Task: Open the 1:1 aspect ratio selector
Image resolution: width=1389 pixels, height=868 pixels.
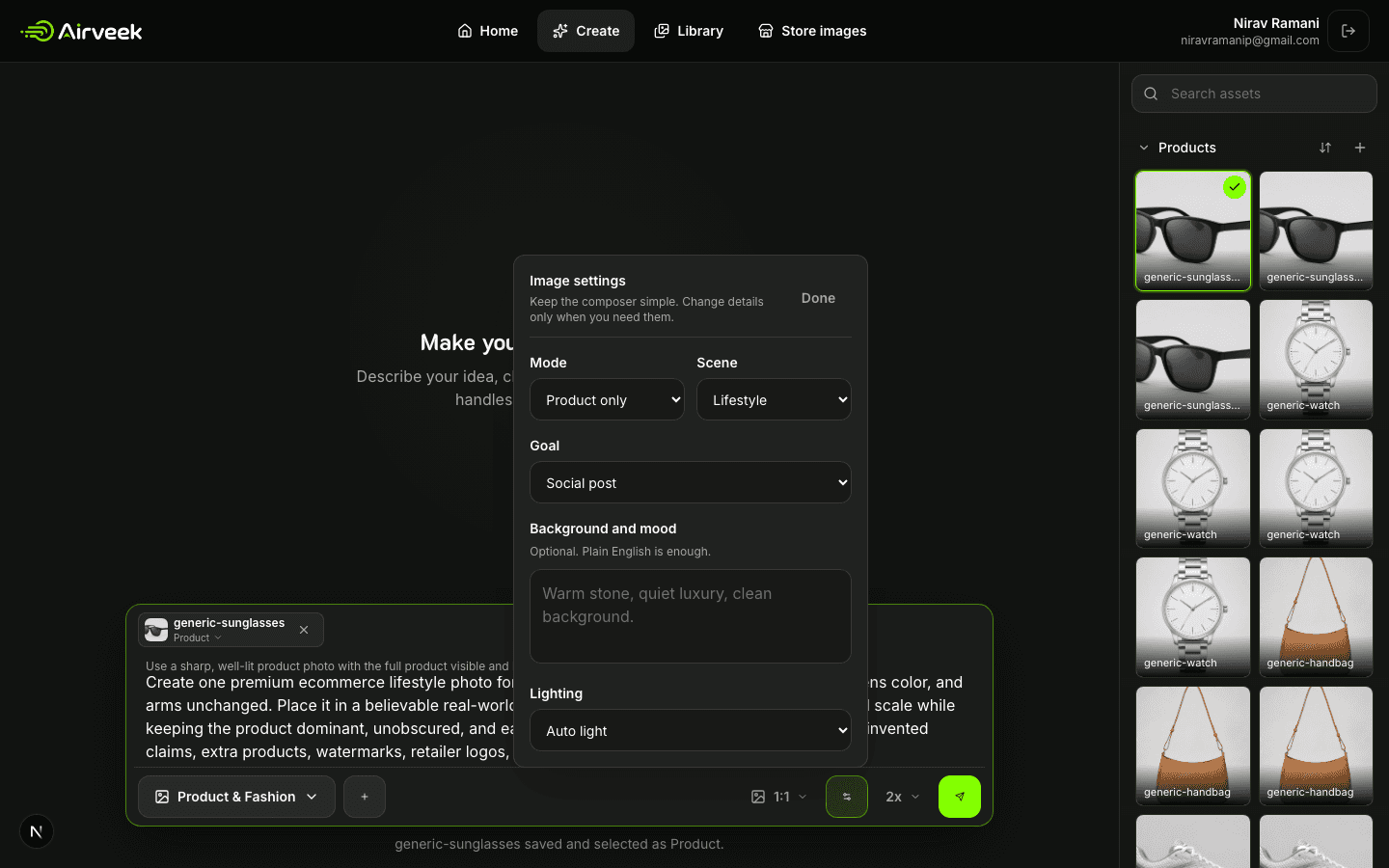Action: click(x=779, y=797)
